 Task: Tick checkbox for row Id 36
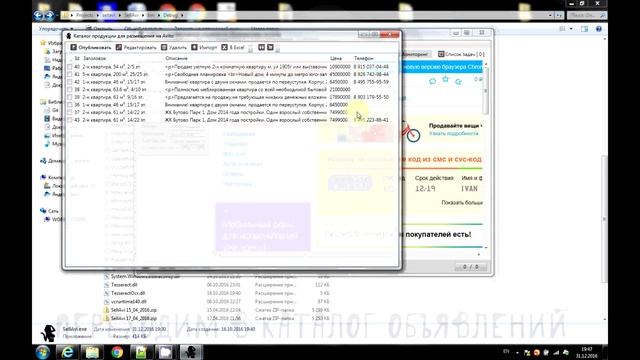70,105
